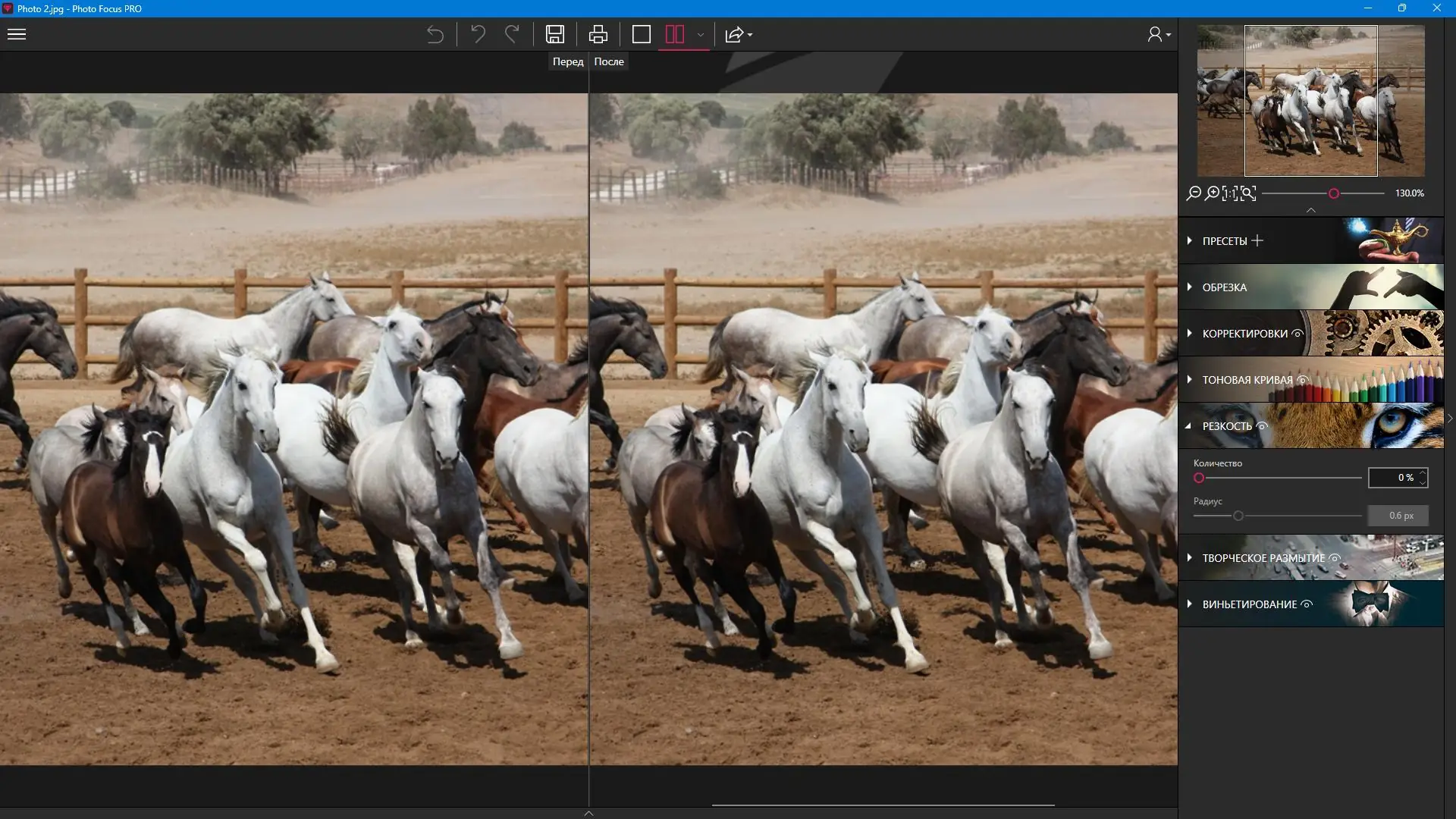Expand the Обрезка panel
The width and height of the screenshot is (1456, 819).
click(1224, 287)
